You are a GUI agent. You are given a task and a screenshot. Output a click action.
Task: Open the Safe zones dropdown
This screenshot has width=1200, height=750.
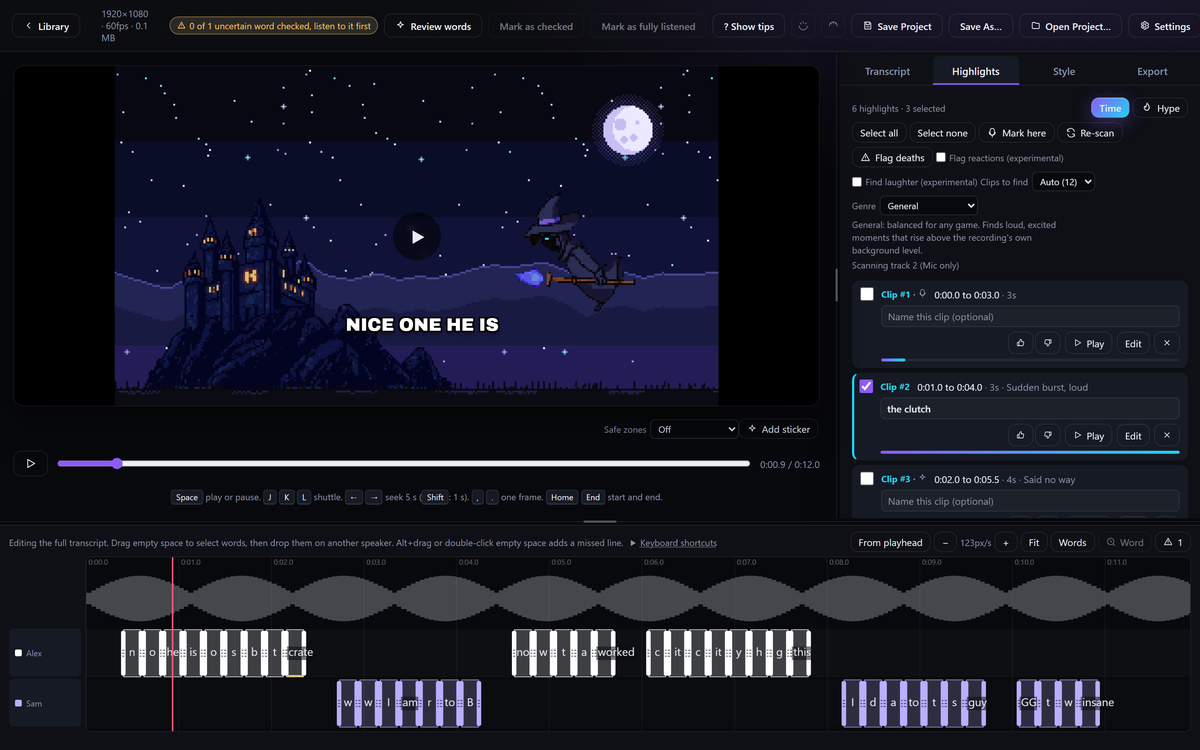click(x=694, y=429)
